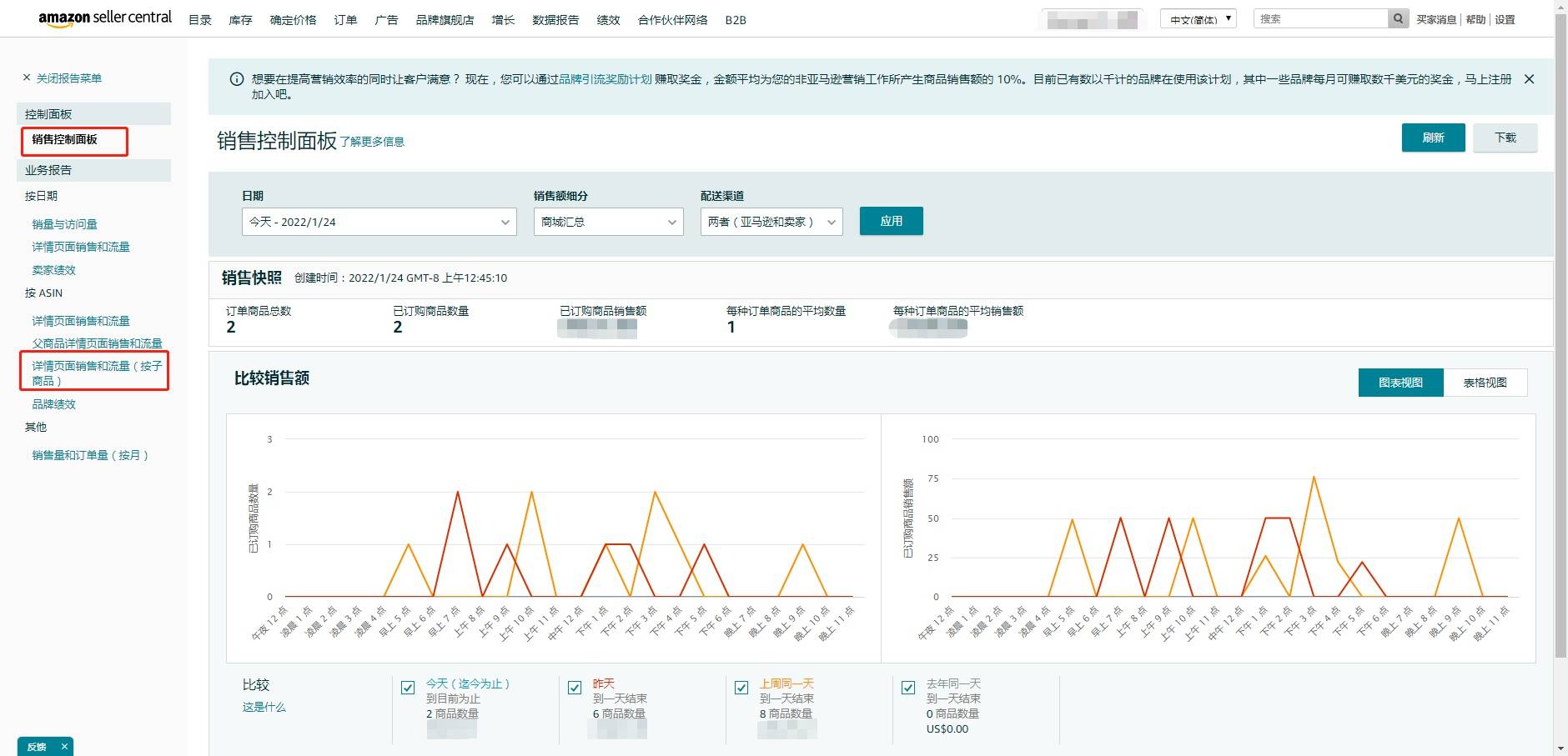This screenshot has height=756, width=1568.
Task: Open 详情页面销售和流量（按子商品）report
Action: click(x=97, y=373)
